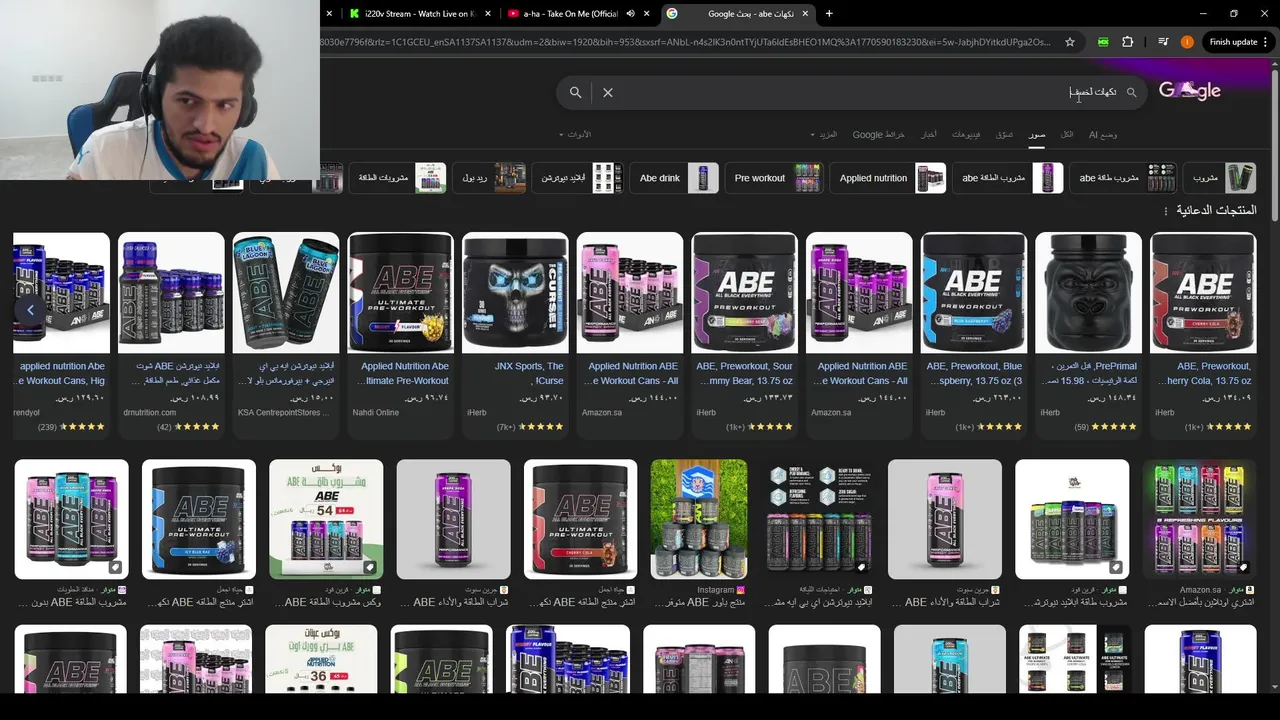Viewport: 1280px width, 720px height.
Task: Click the small magnifier icon beside query text
Action: [1132, 92]
